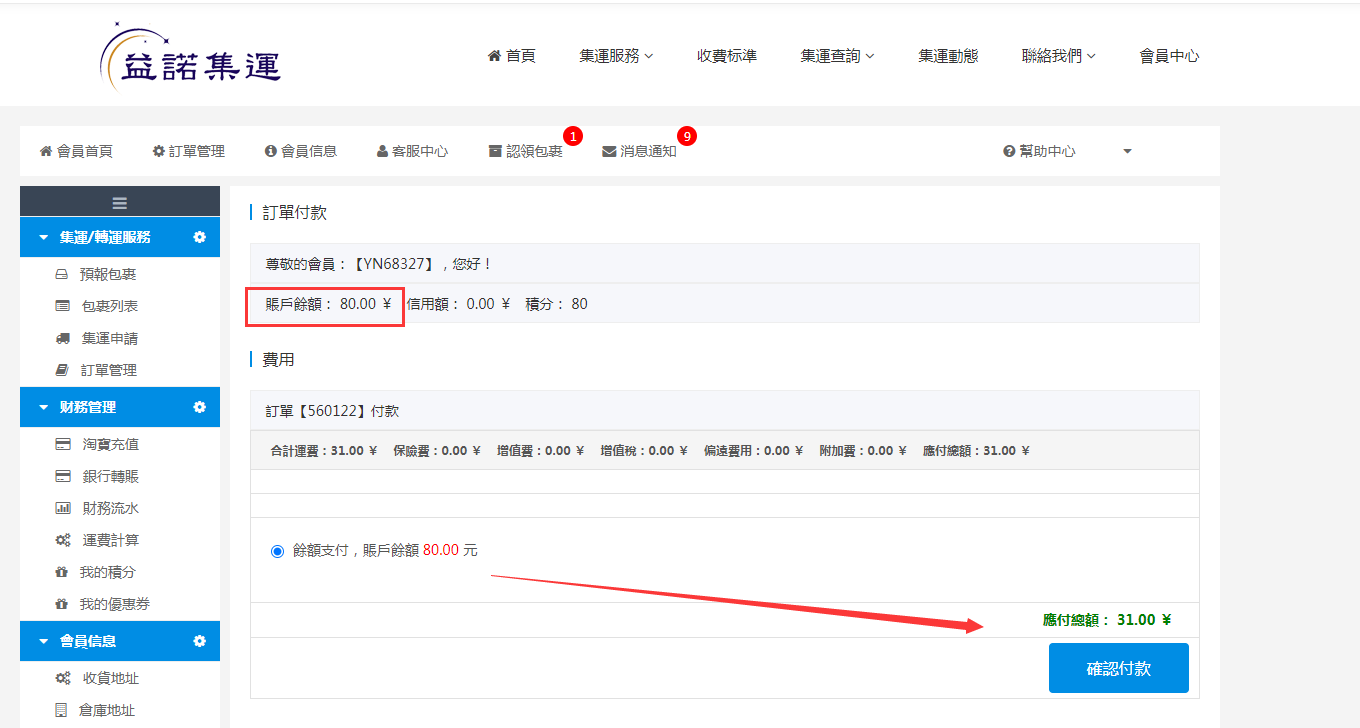Click the gift icon beside 我的積分
This screenshot has height=728, width=1360.
(62, 572)
